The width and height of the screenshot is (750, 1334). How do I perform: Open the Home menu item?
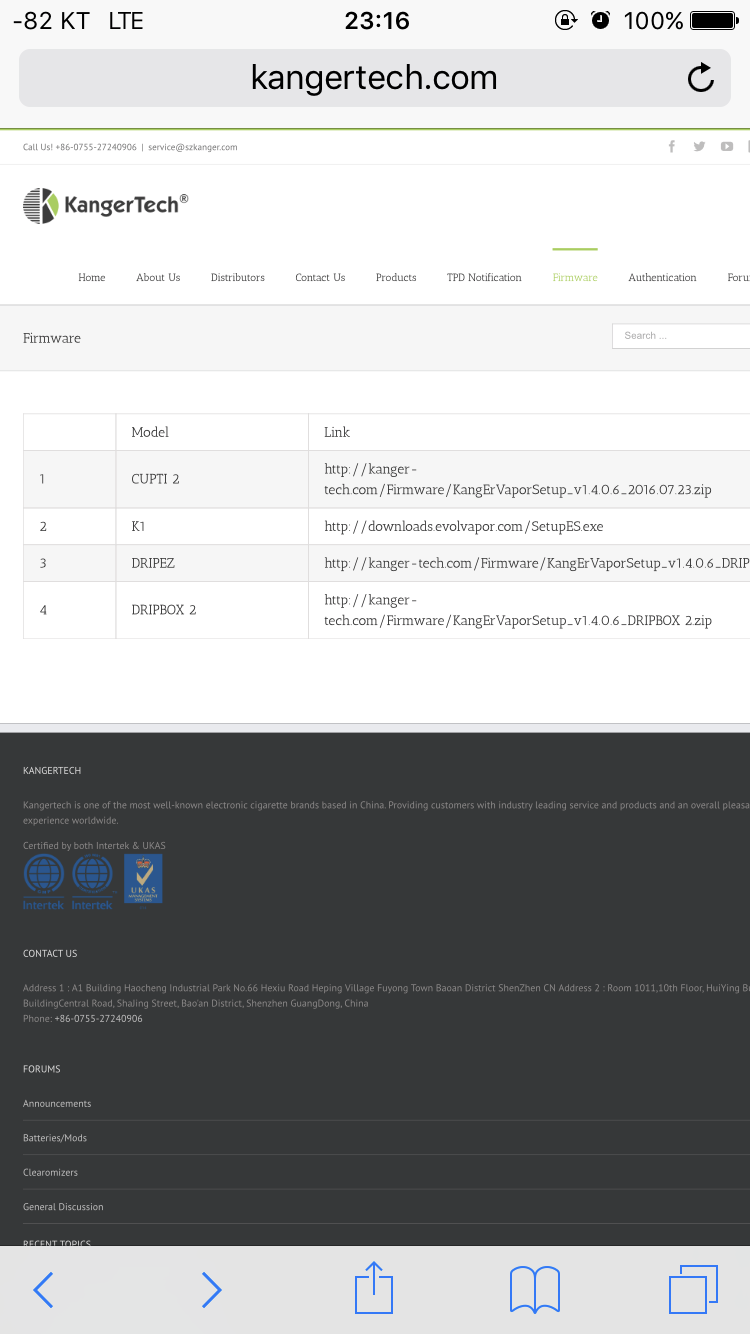pyautogui.click(x=92, y=277)
